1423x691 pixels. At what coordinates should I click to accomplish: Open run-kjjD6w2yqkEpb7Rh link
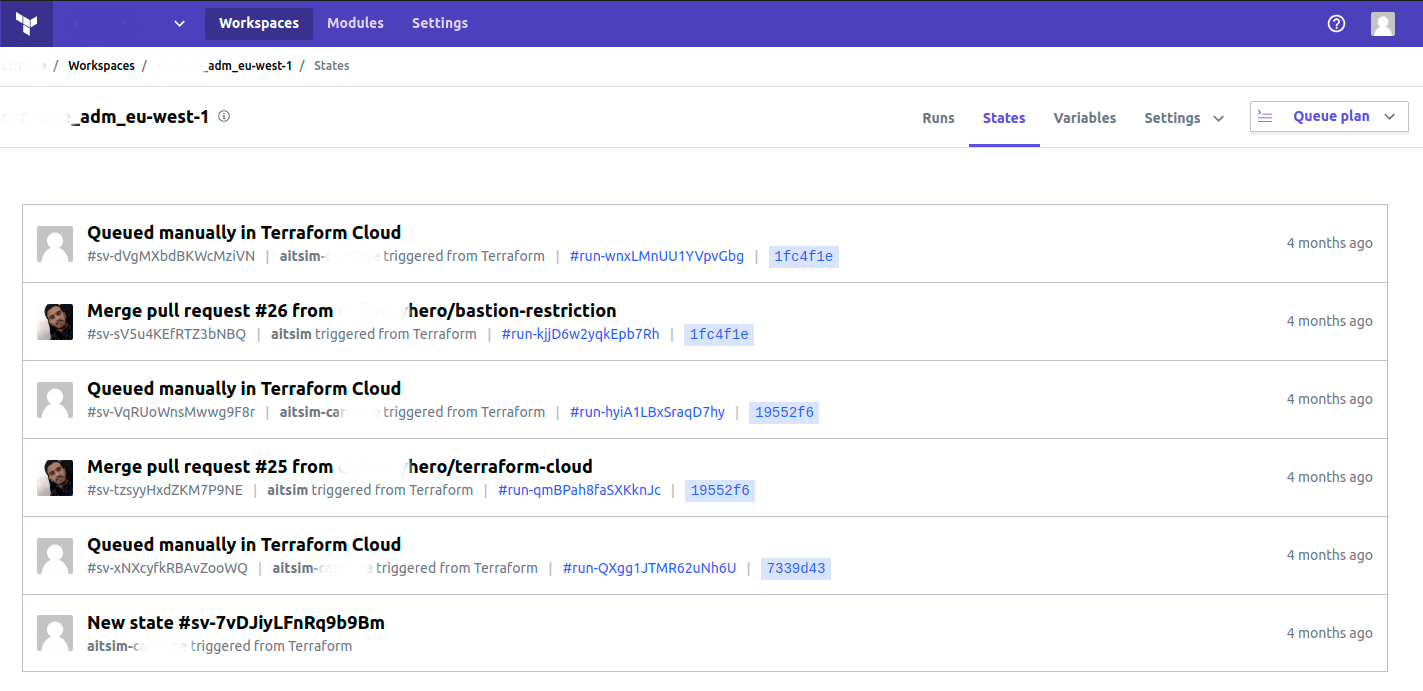(580, 334)
